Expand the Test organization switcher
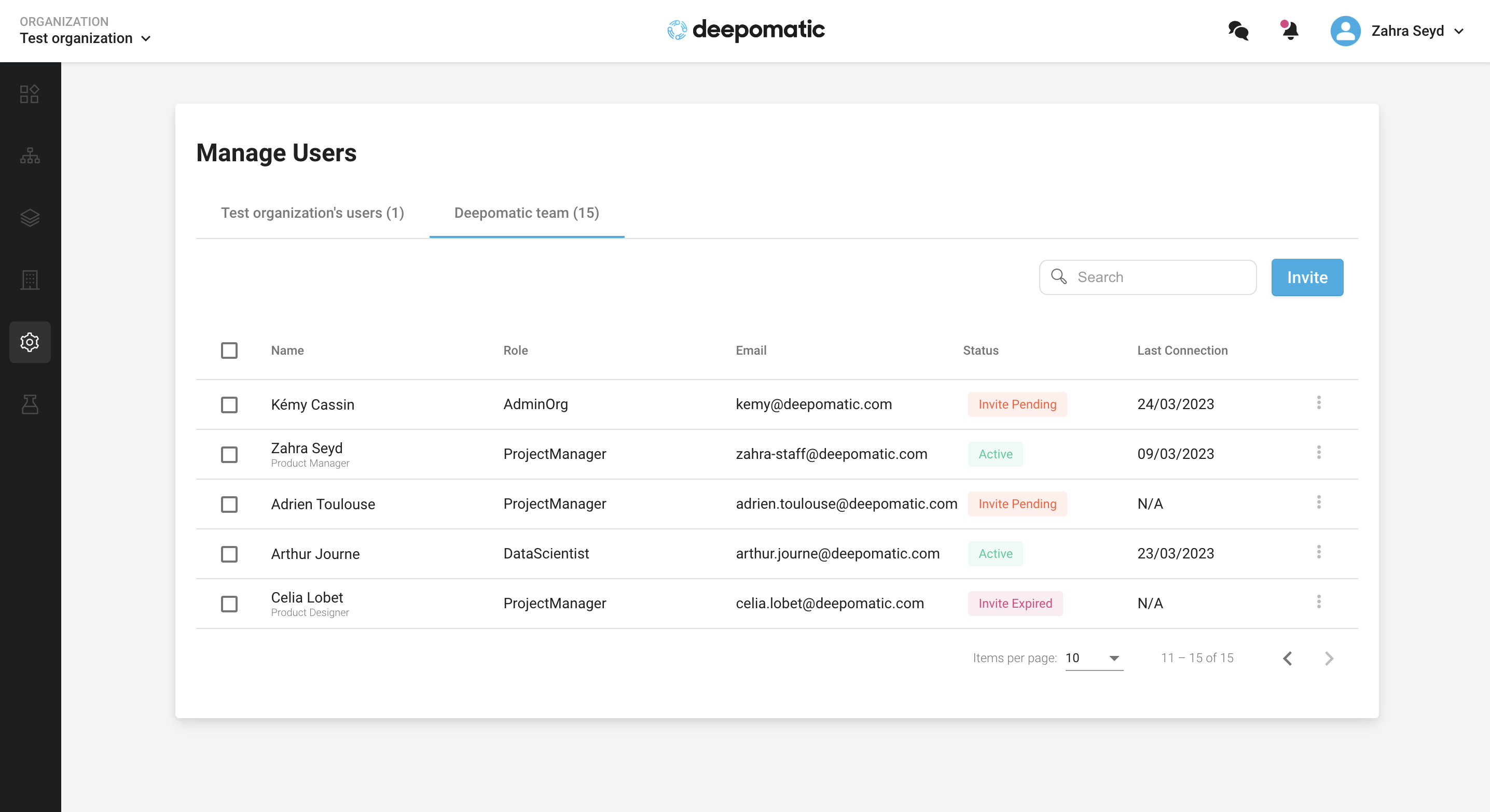 (x=86, y=38)
